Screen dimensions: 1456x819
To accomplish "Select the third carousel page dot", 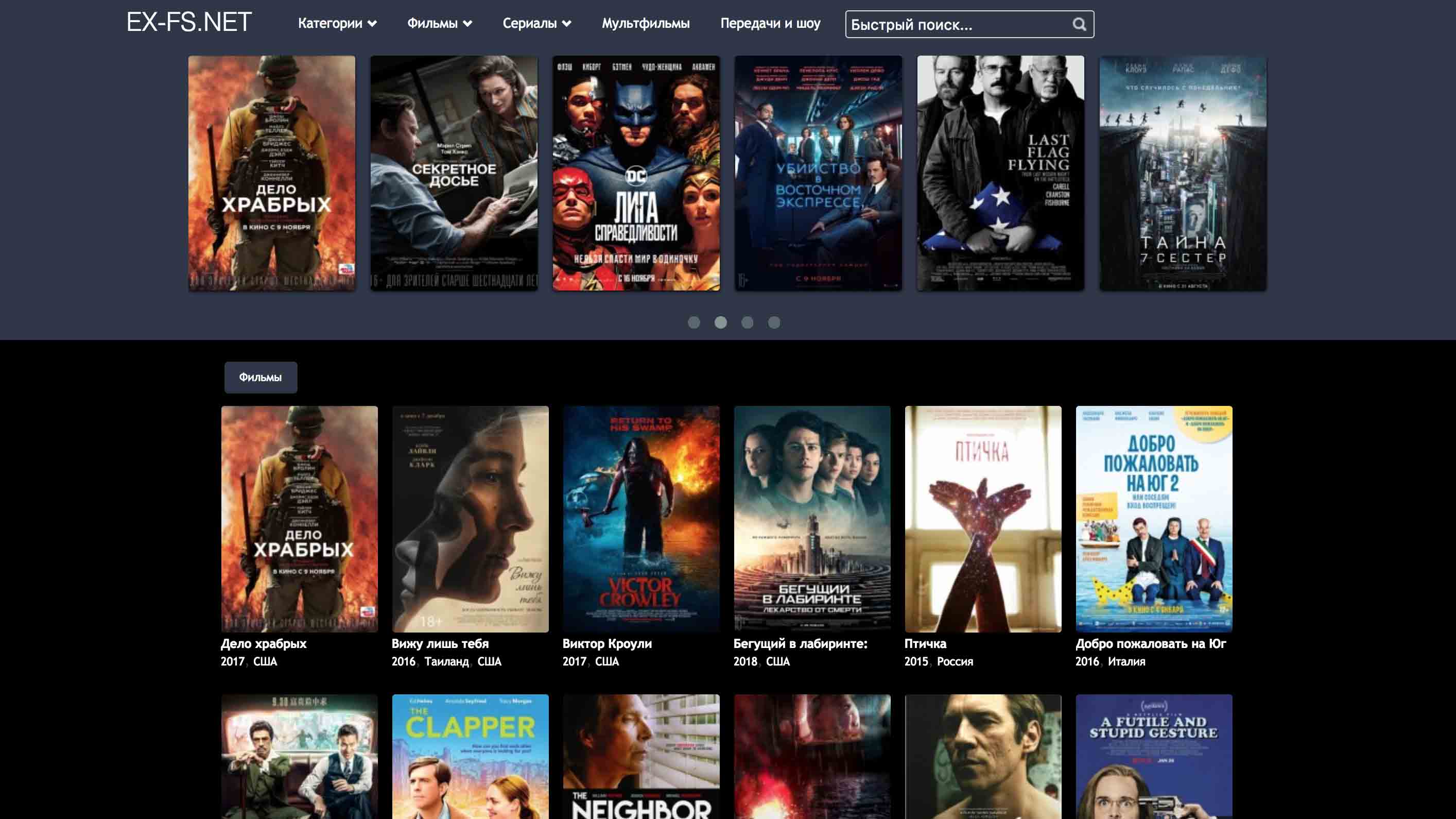I will [x=747, y=322].
